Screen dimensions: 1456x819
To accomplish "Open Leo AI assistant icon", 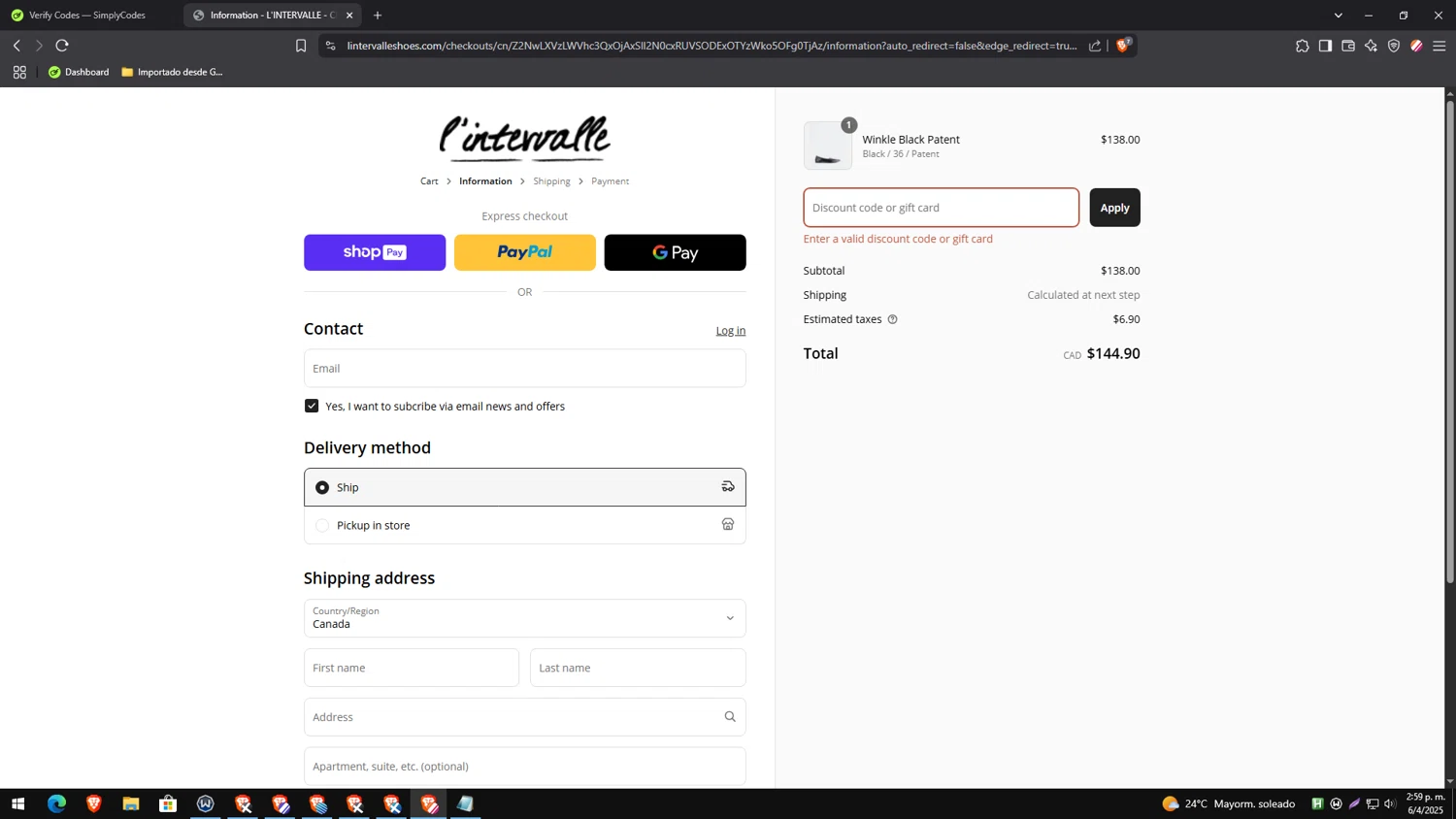I will point(1371,46).
